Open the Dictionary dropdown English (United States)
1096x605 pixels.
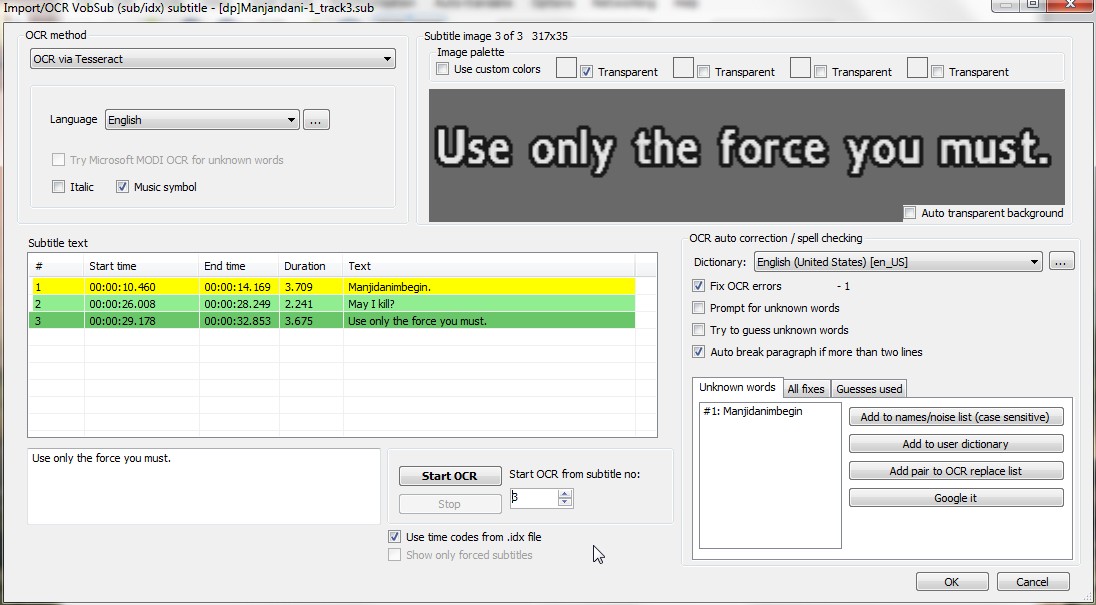897,263
